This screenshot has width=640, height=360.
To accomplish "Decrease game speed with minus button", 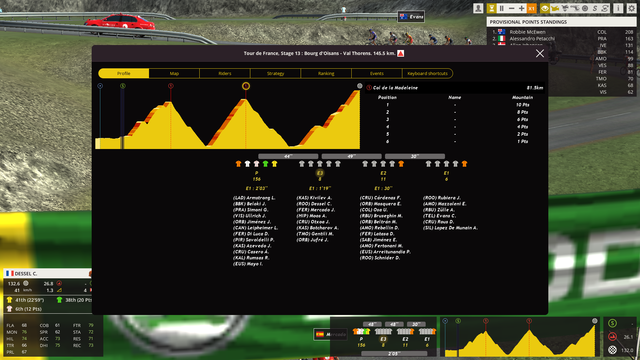I will click(x=511, y=8).
